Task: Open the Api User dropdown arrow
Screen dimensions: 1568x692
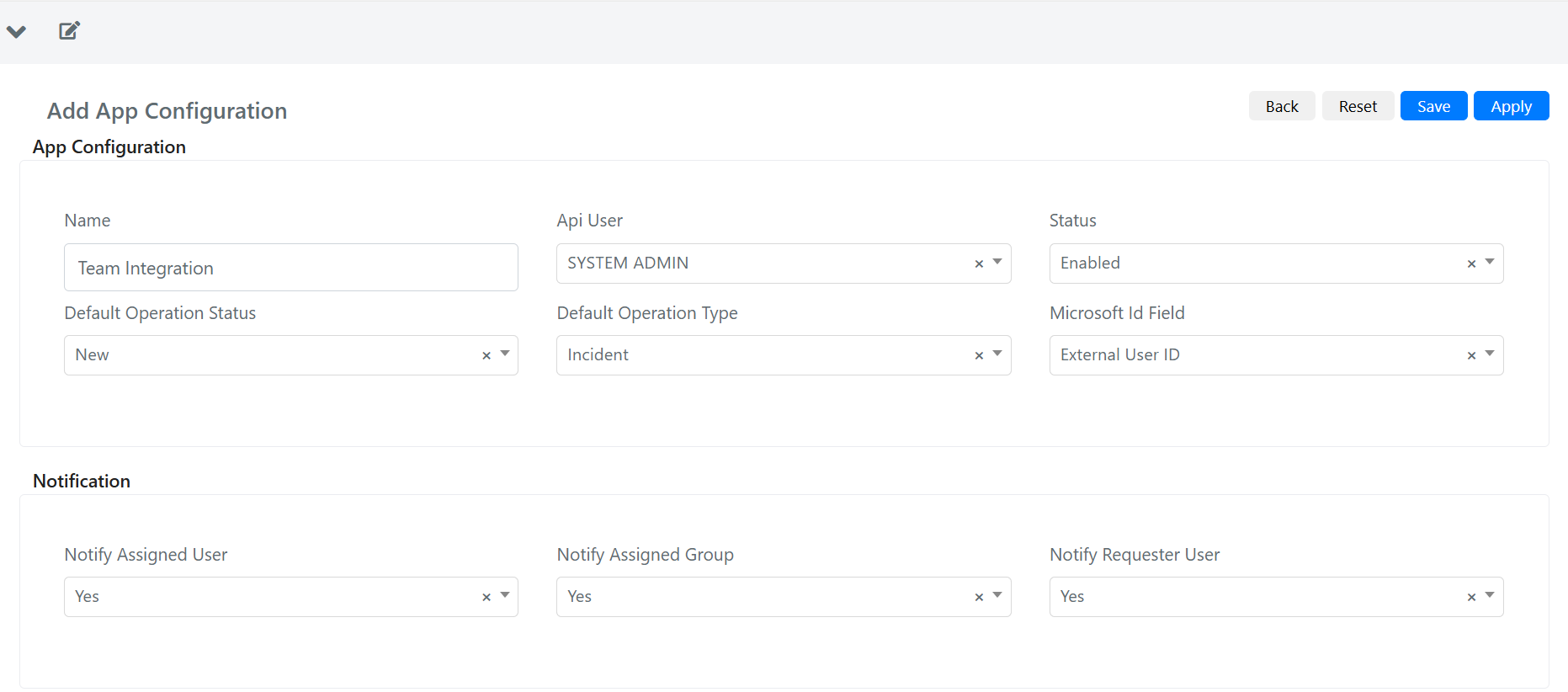Action: click(x=997, y=262)
